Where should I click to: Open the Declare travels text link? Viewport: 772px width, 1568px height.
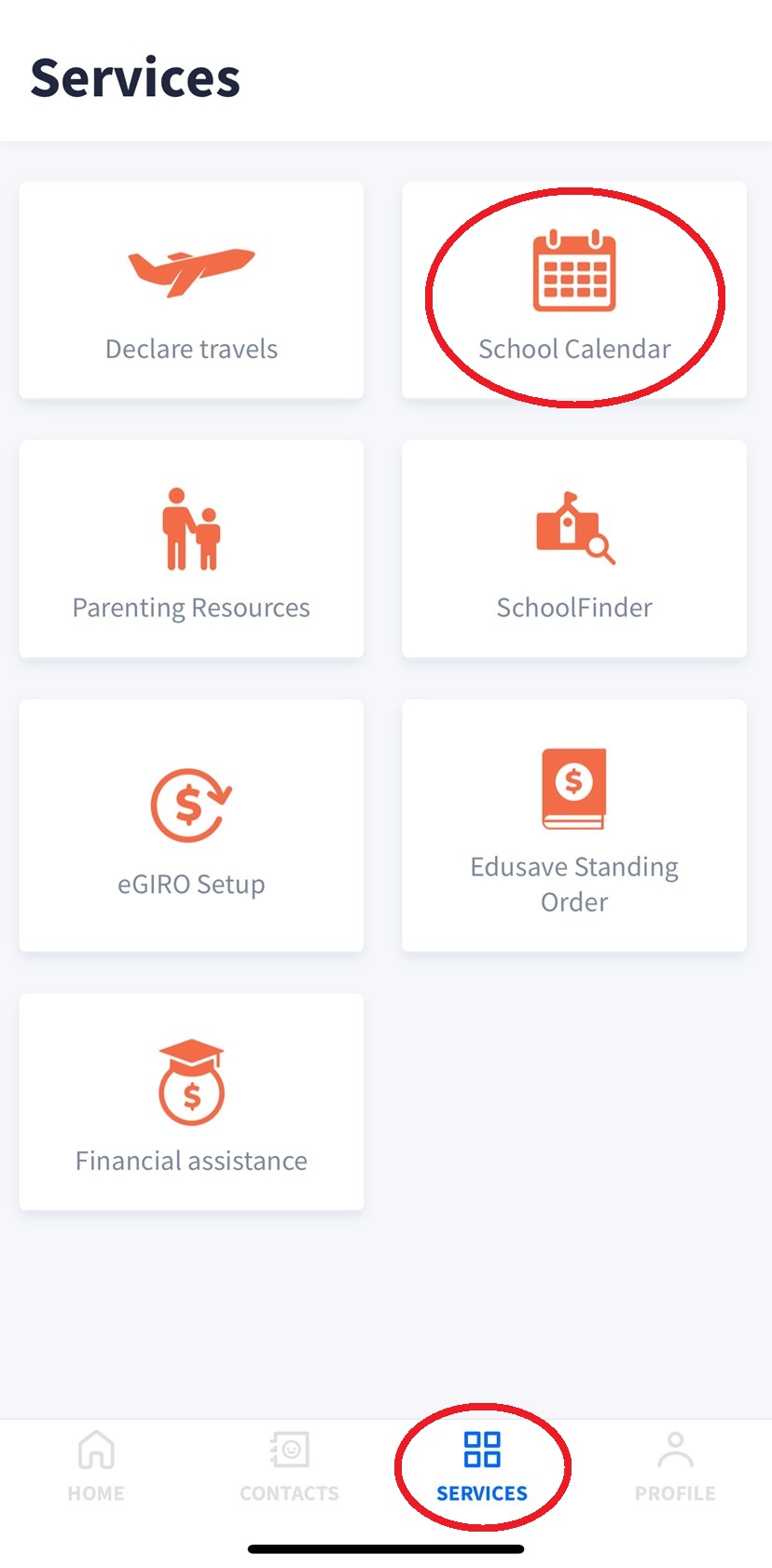(x=191, y=349)
